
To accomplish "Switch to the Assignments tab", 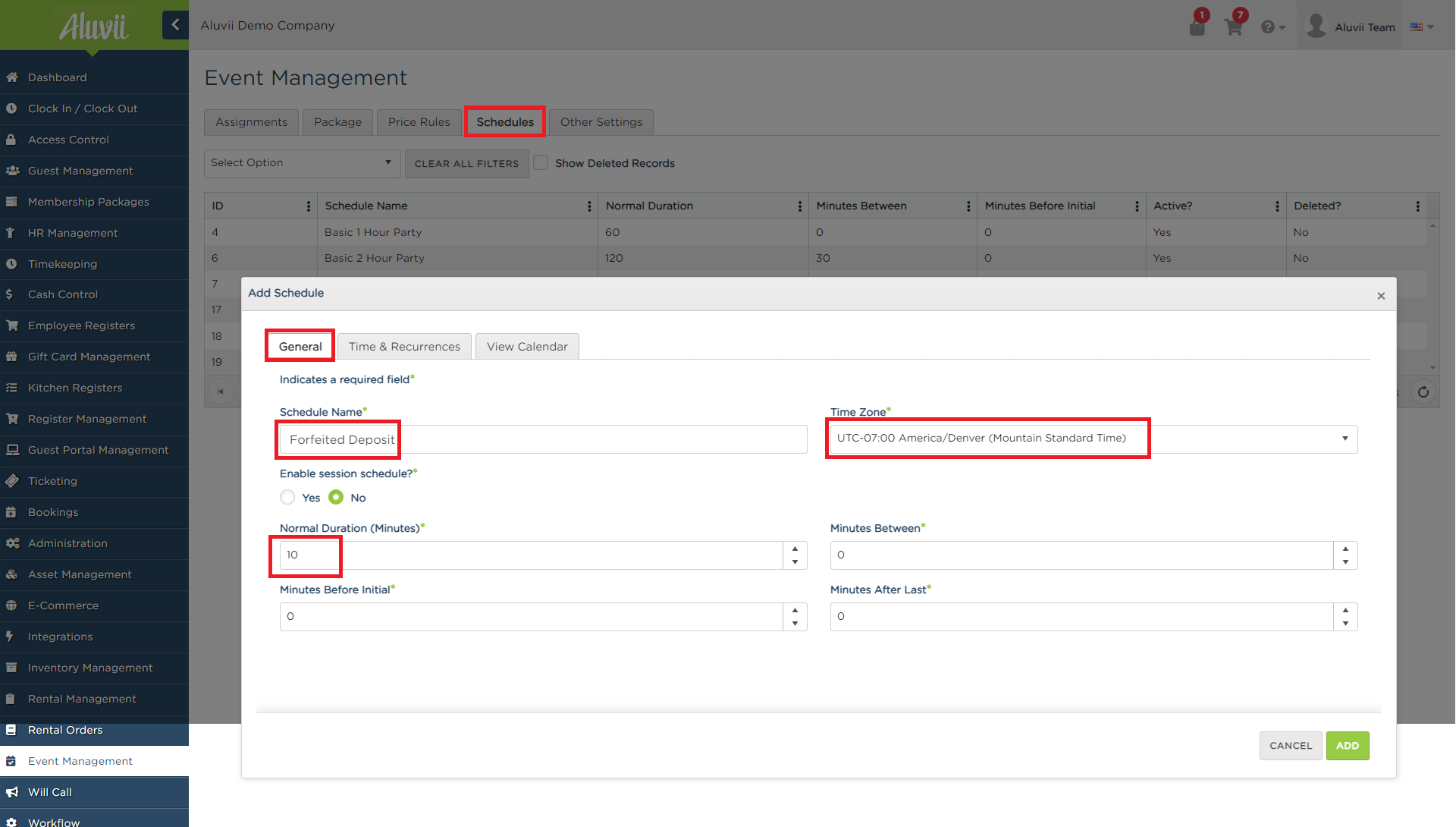I will coord(251,122).
